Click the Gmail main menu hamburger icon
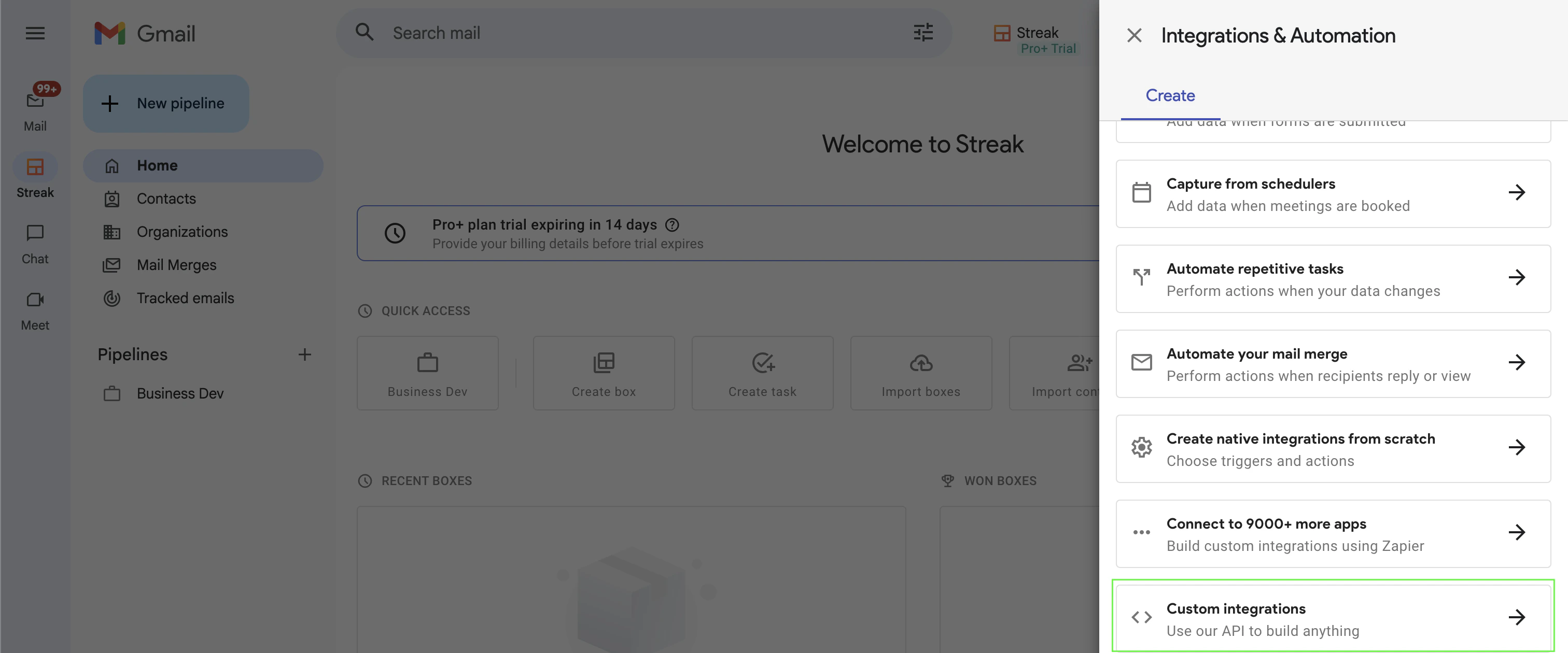This screenshot has height=653, width=1568. tap(35, 34)
